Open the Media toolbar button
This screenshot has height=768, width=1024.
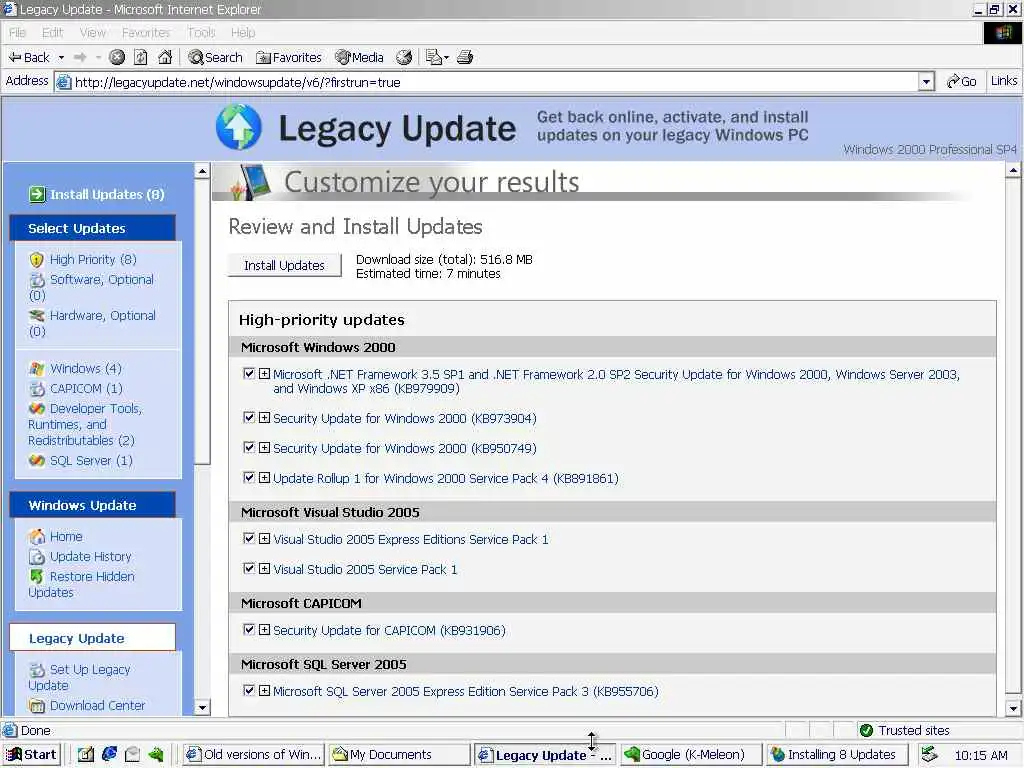tap(359, 57)
